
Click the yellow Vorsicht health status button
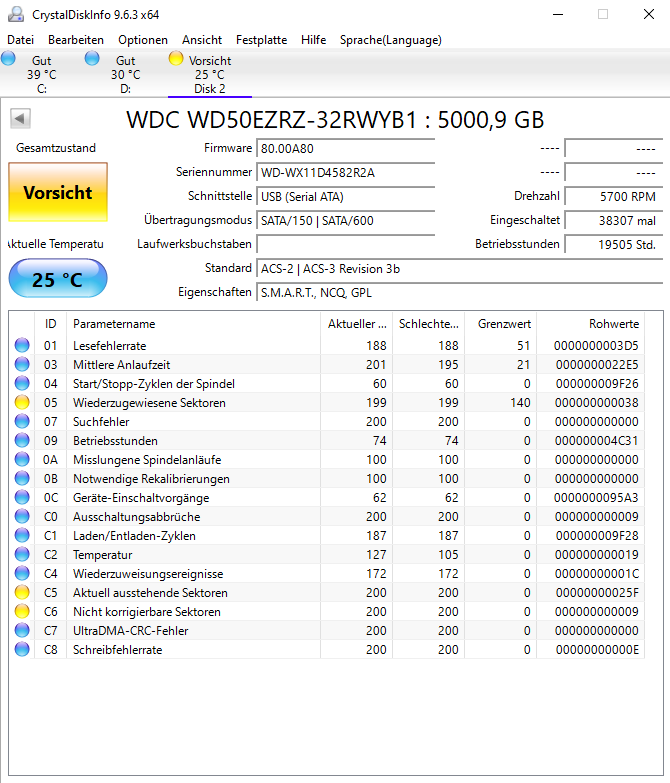coord(58,192)
